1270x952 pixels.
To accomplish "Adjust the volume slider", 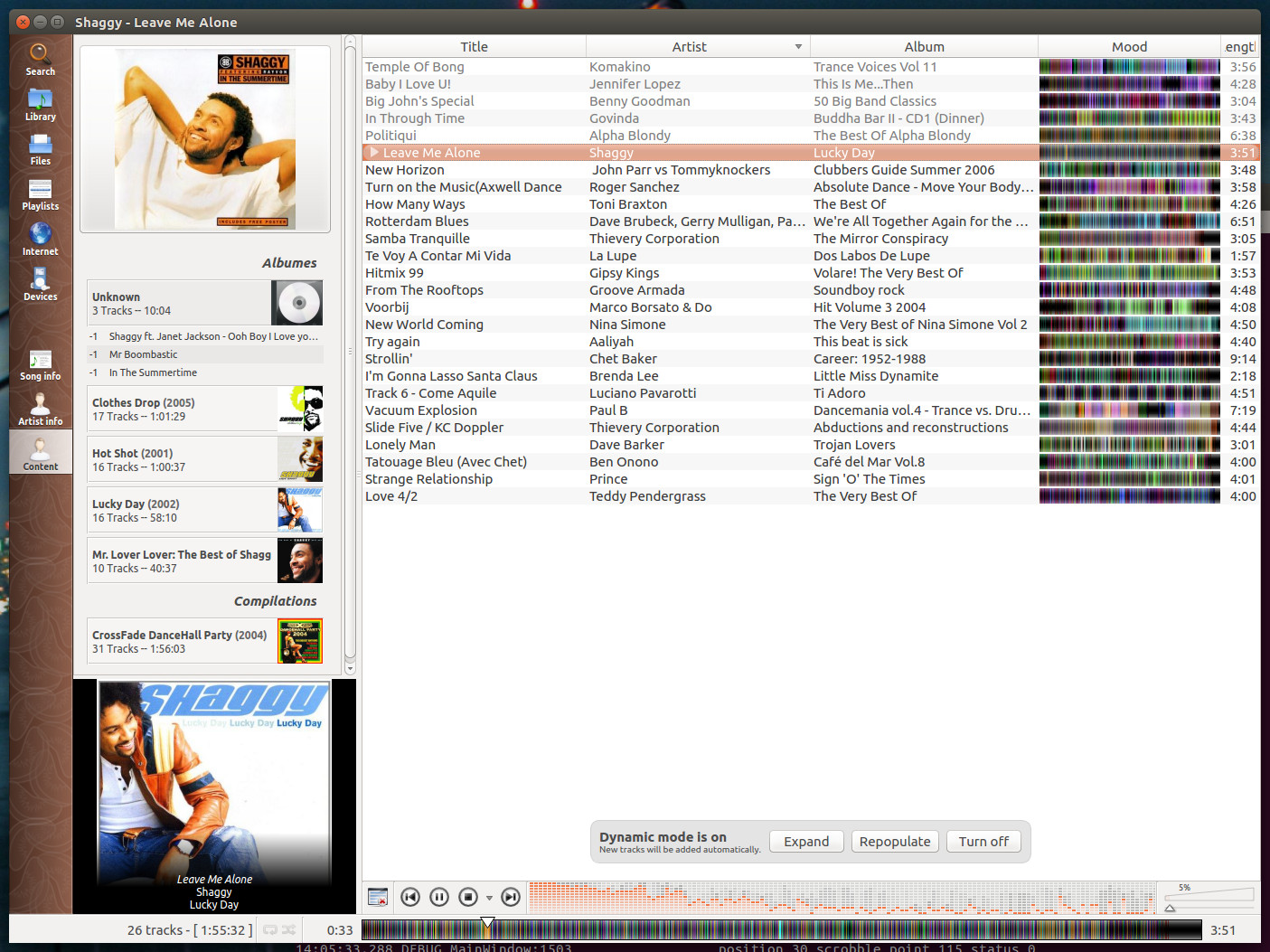I will pyautogui.click(x=1210, y=898).
